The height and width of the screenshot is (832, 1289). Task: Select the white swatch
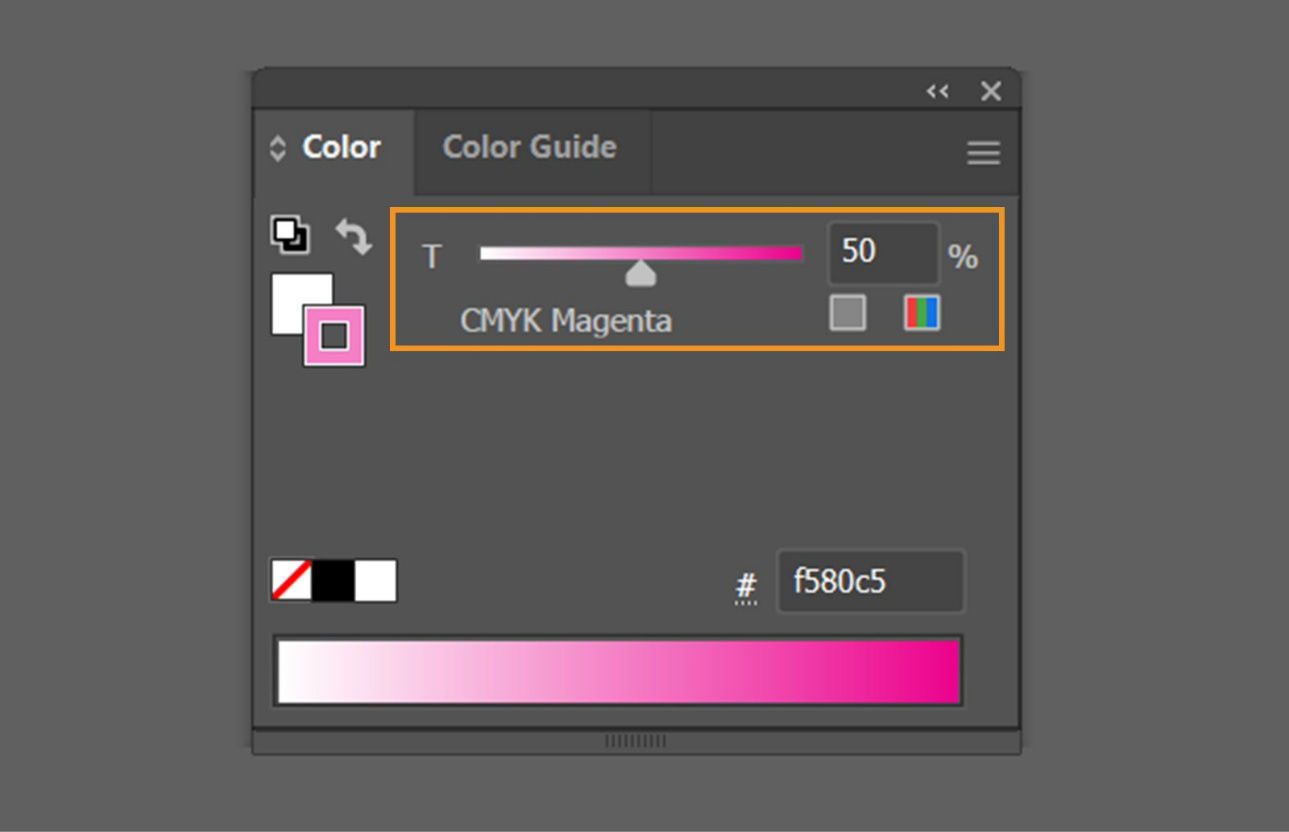pos(374,581)
